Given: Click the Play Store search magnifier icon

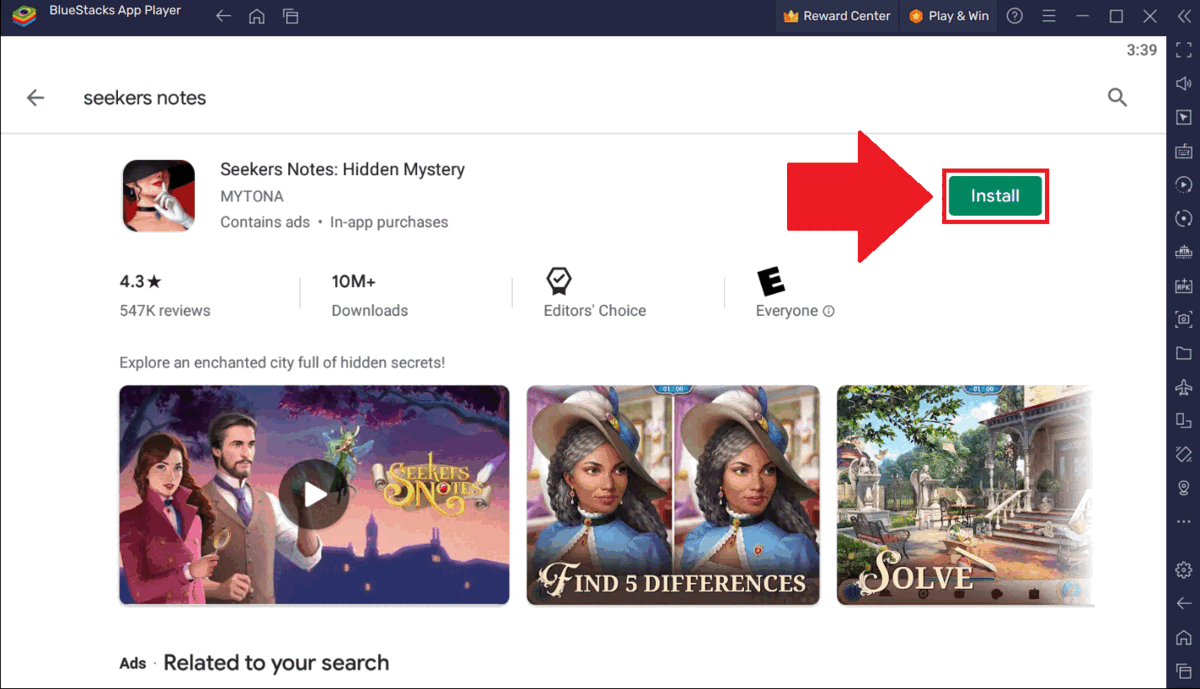Looking at the screenshot, I should pos(1117,98).
